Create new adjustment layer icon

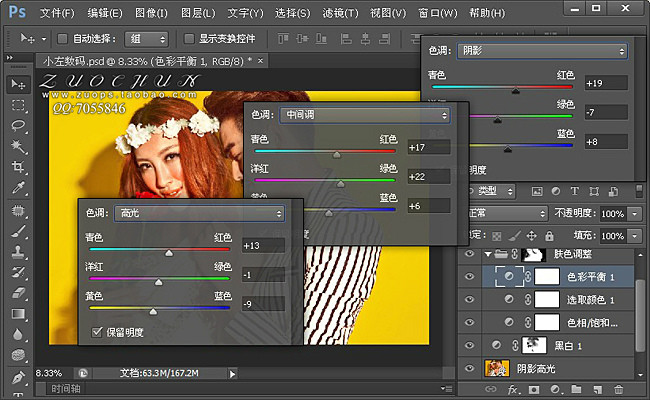pos(555,389)
